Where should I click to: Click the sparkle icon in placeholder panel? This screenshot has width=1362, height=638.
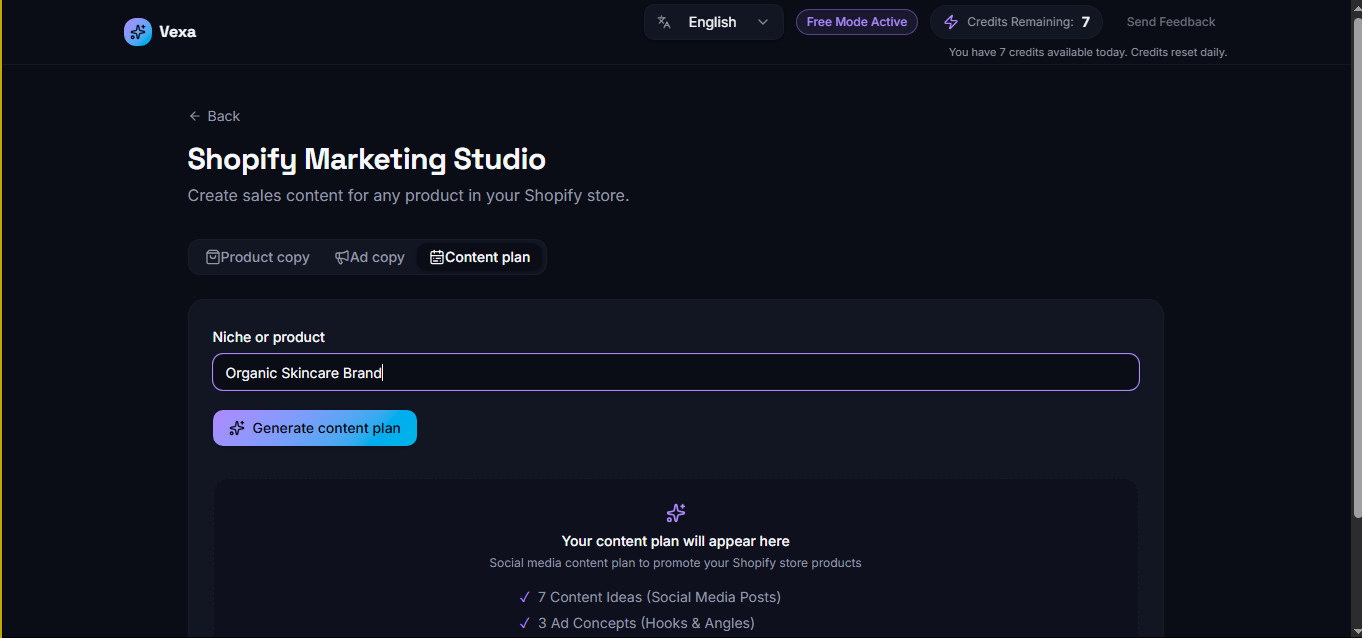pyautogui.click(x=676, y=513)
